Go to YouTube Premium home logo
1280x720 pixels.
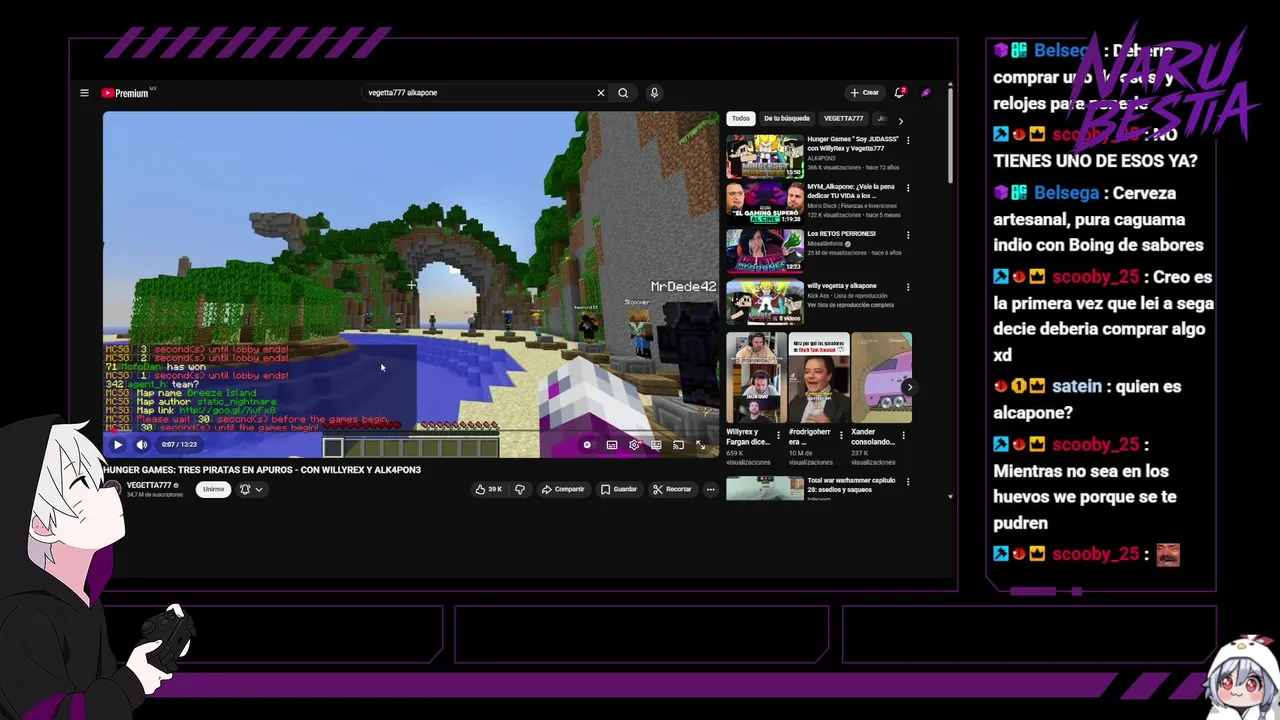point(128,93)
